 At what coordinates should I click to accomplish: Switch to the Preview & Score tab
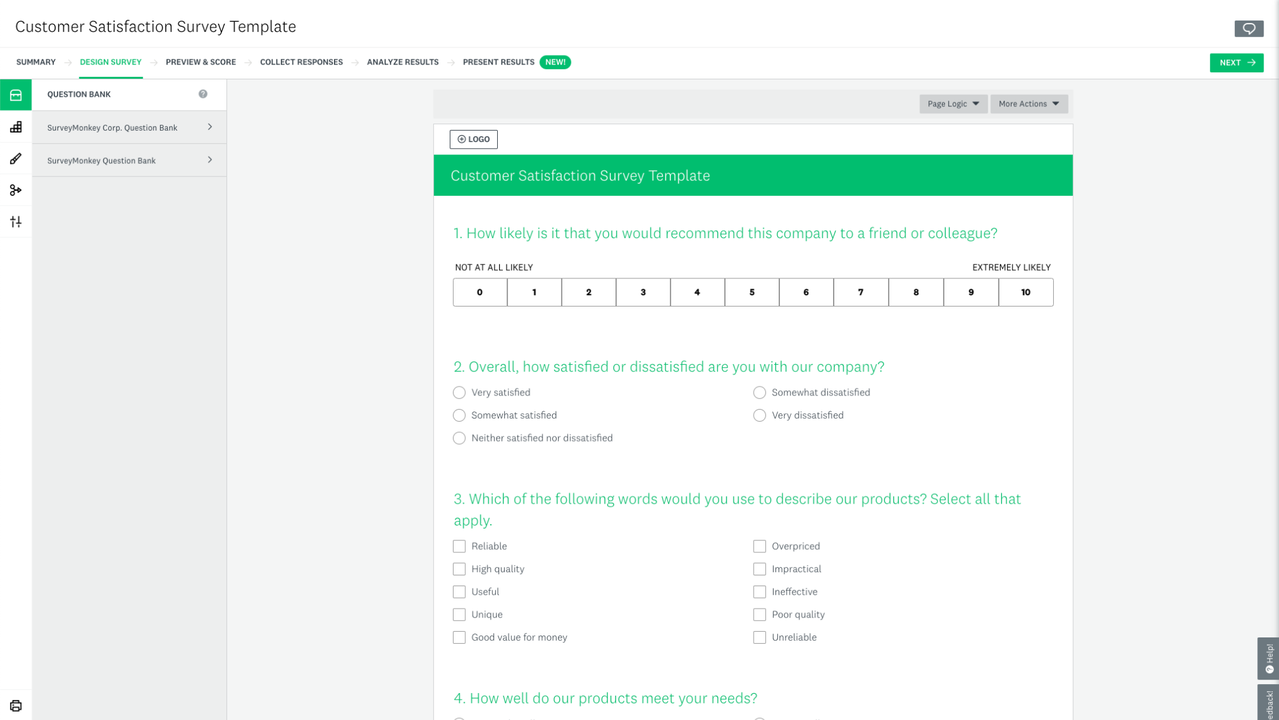[x=201, y=62]
